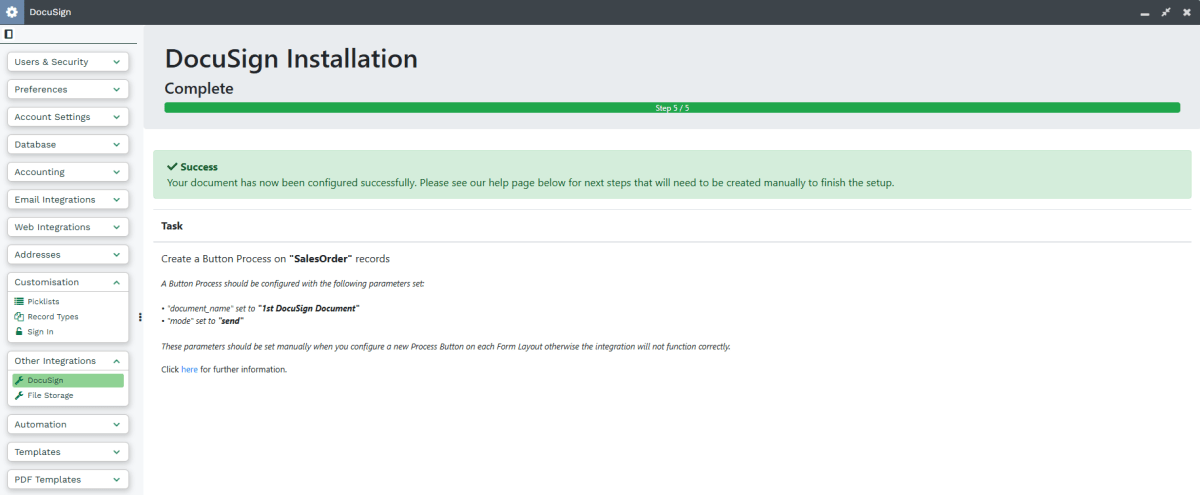
Task: Expand Web Integrations section
Action: [x=68, y=227]
